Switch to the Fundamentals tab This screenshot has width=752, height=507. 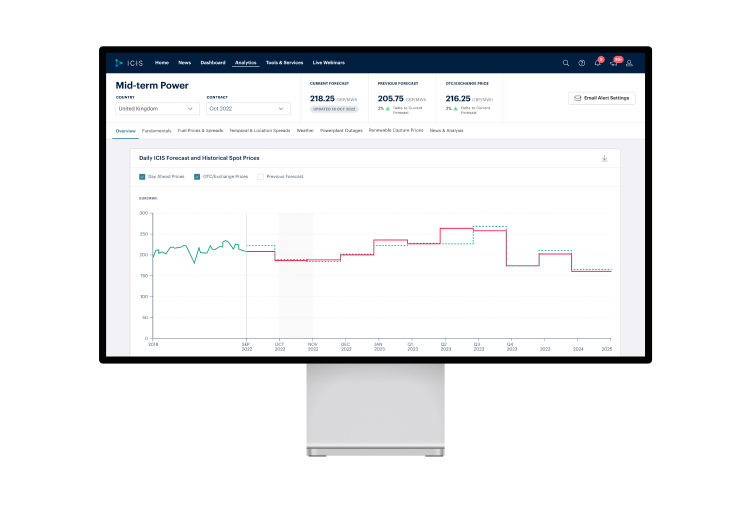pos(157,131)
